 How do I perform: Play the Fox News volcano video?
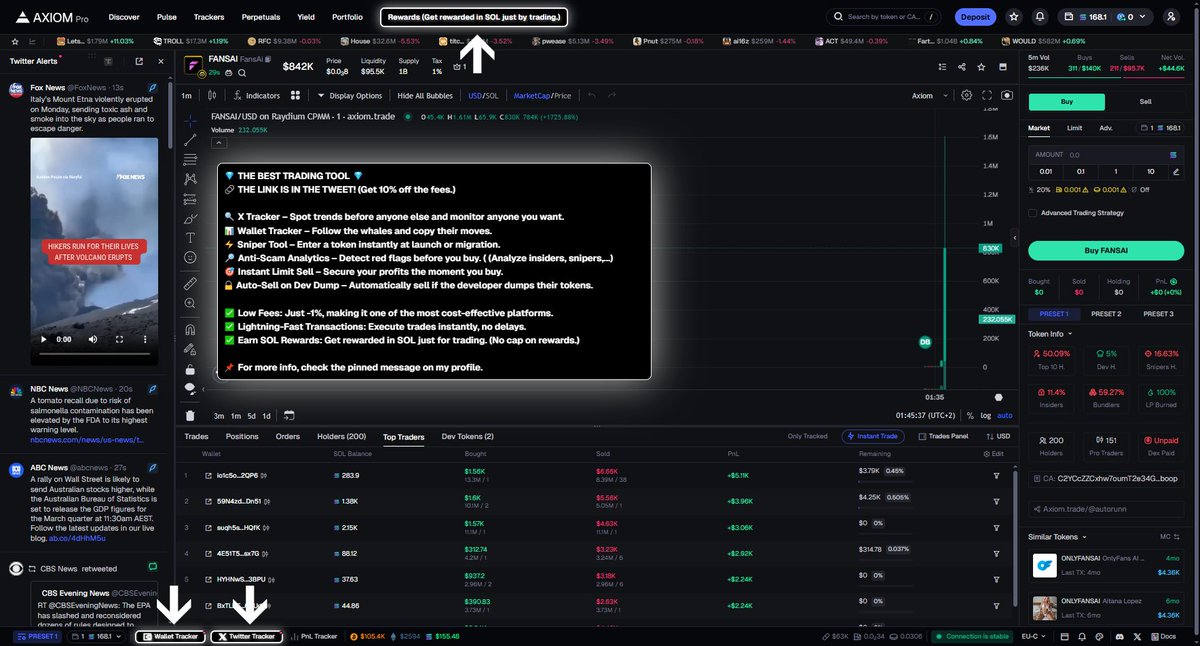[x=42, y=339]
